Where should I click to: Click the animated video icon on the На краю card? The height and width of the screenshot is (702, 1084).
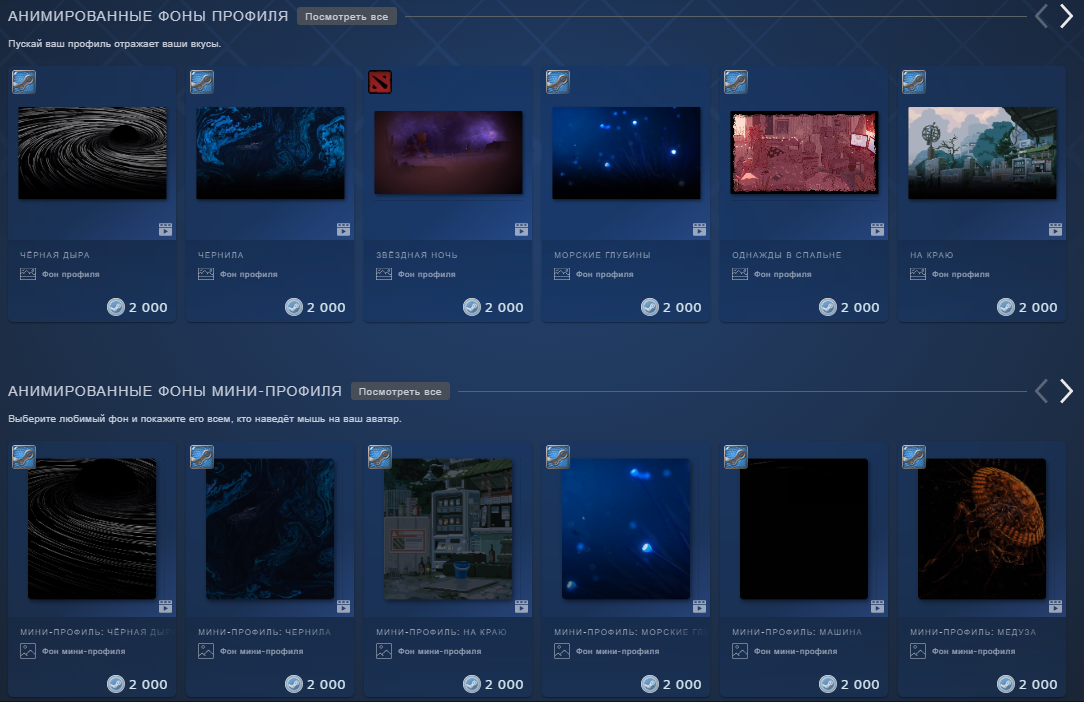(1056, 230)
